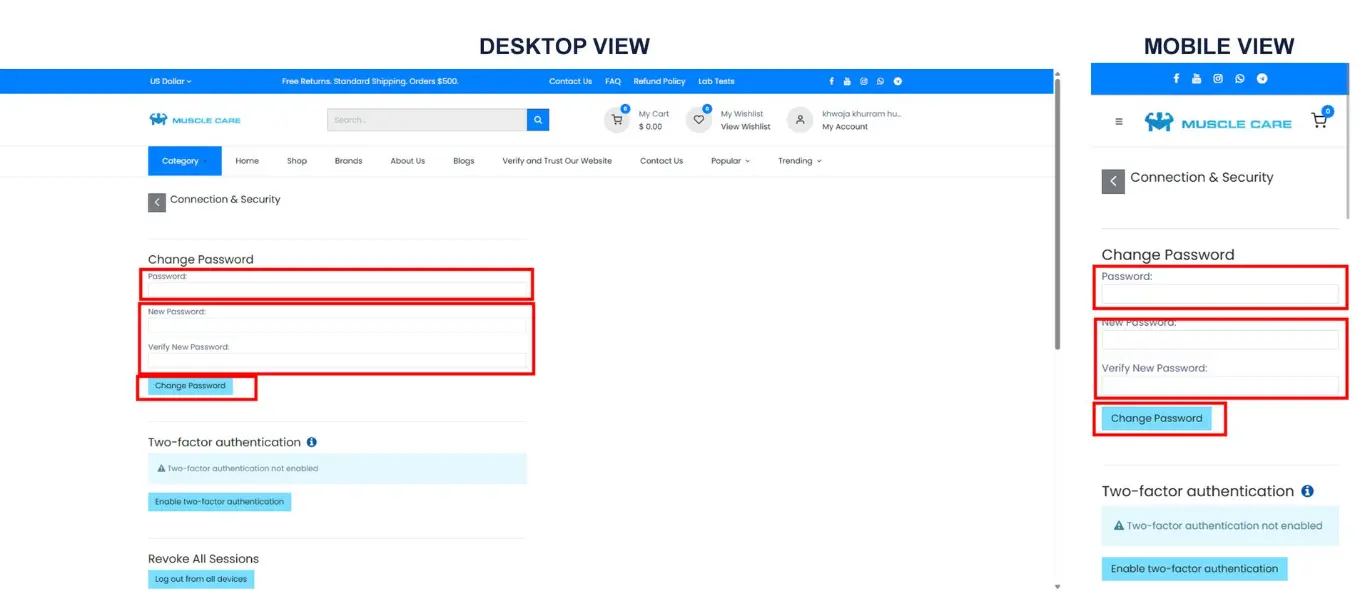Open the US Dollar currency dropdown
Viewport: 1370px width, 591px height.
(170, 81)
